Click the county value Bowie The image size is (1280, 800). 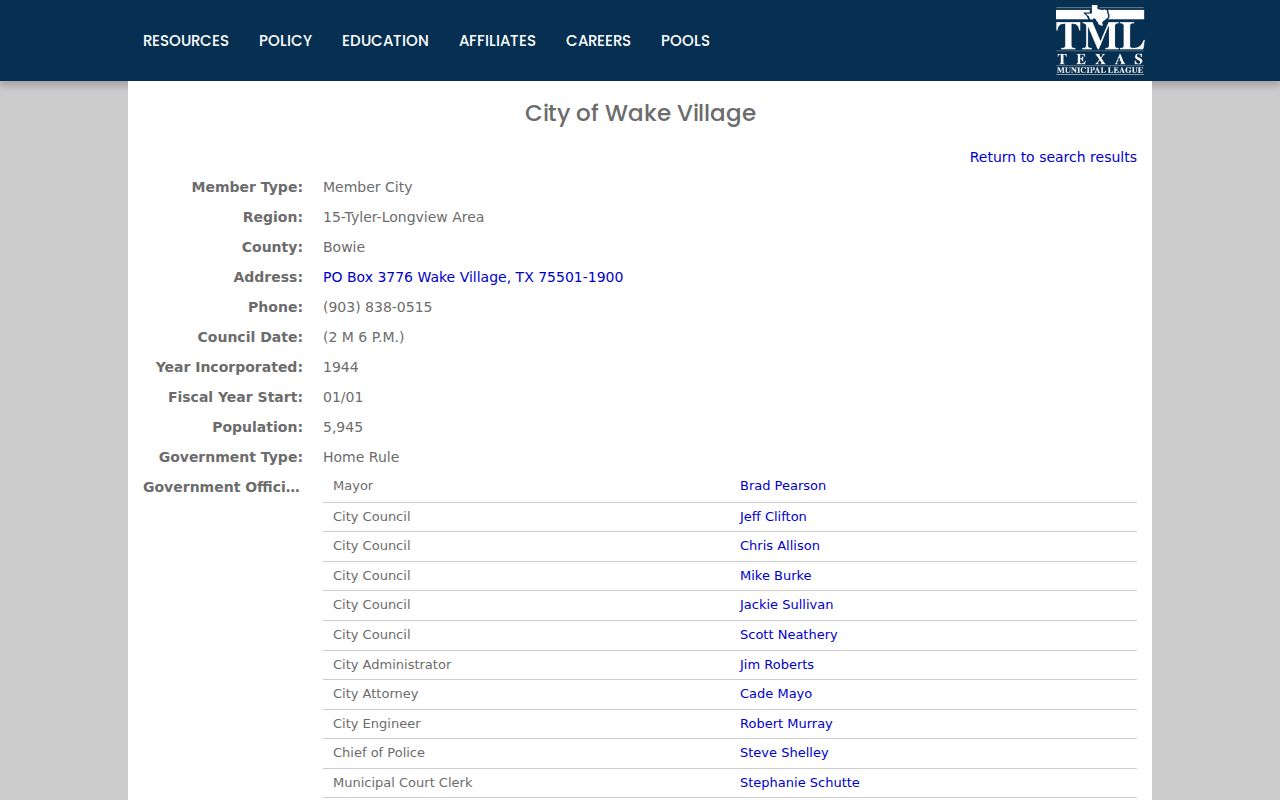344,247
